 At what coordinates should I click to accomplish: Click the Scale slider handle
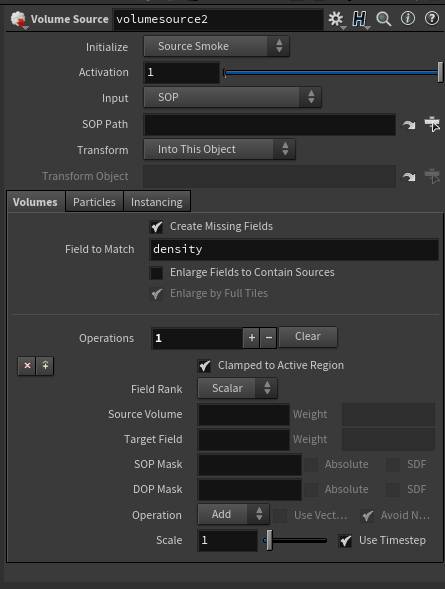click(x=269, y=541)
